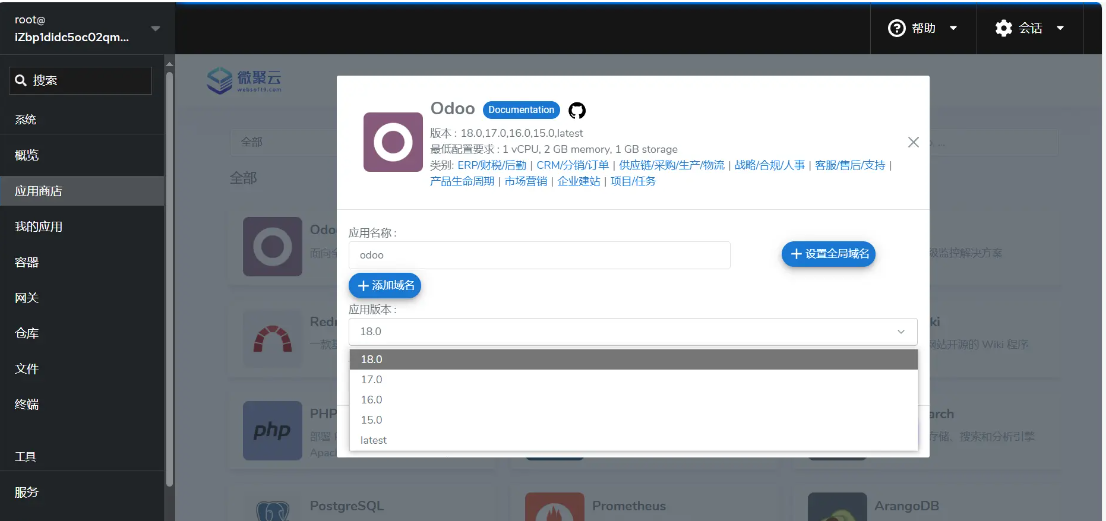Open 我的应用 in the sidebar

point(82,226)
